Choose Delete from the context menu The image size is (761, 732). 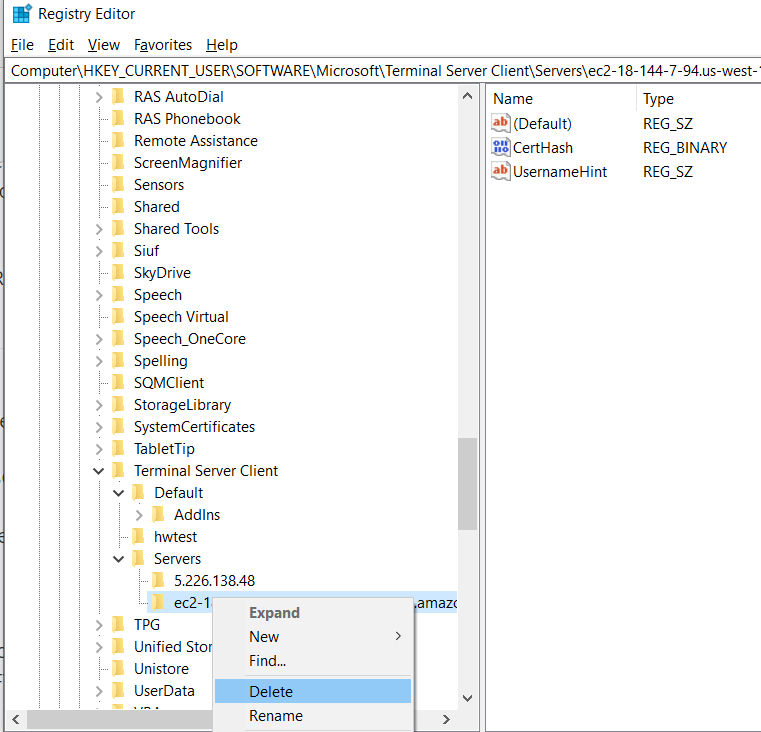click(313, 691)
